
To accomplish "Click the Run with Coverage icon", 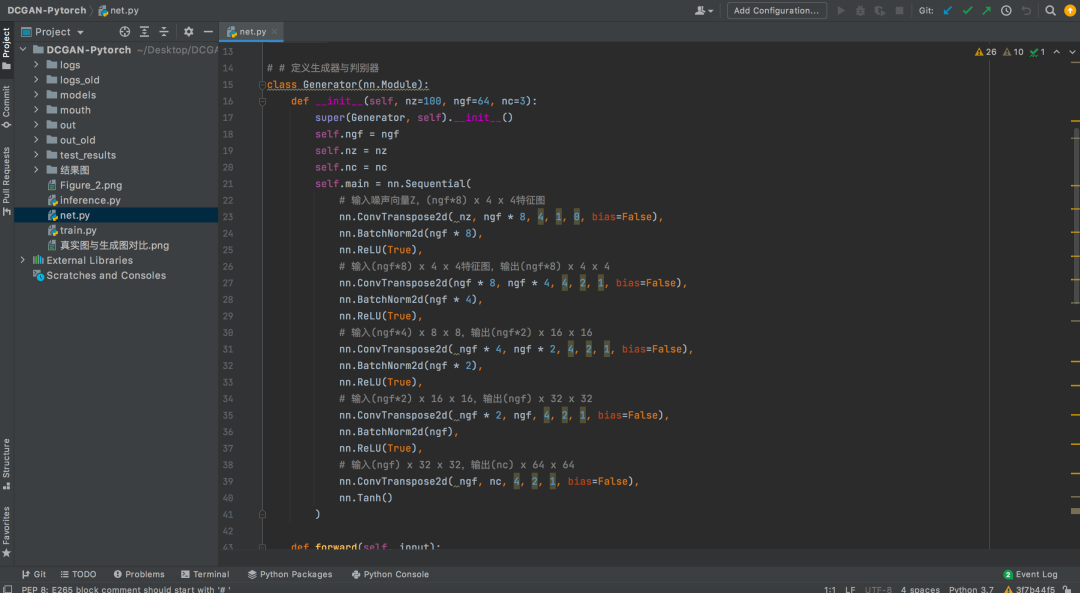I will [880, 10].
